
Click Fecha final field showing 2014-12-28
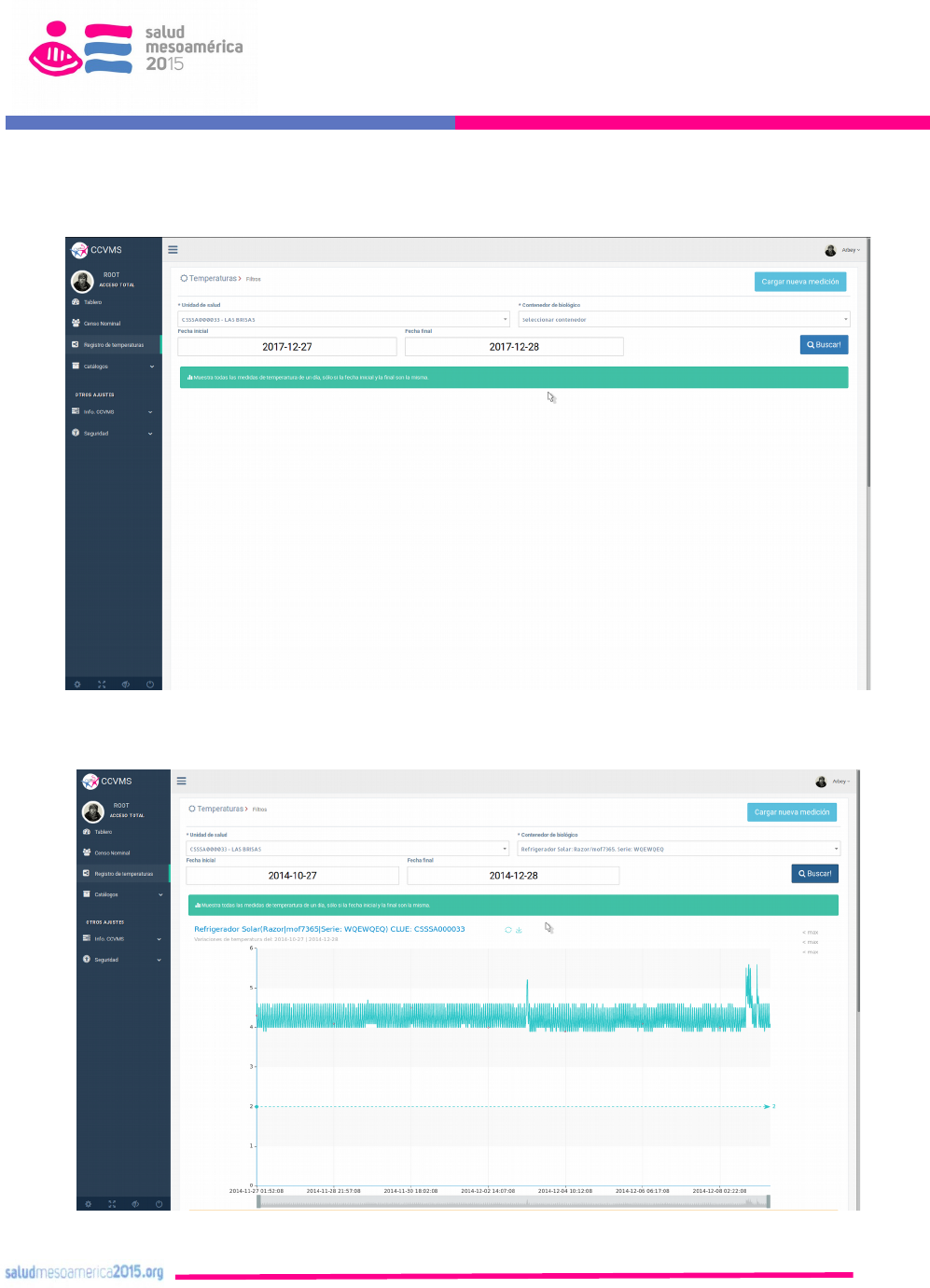click(x=513, y=876)
